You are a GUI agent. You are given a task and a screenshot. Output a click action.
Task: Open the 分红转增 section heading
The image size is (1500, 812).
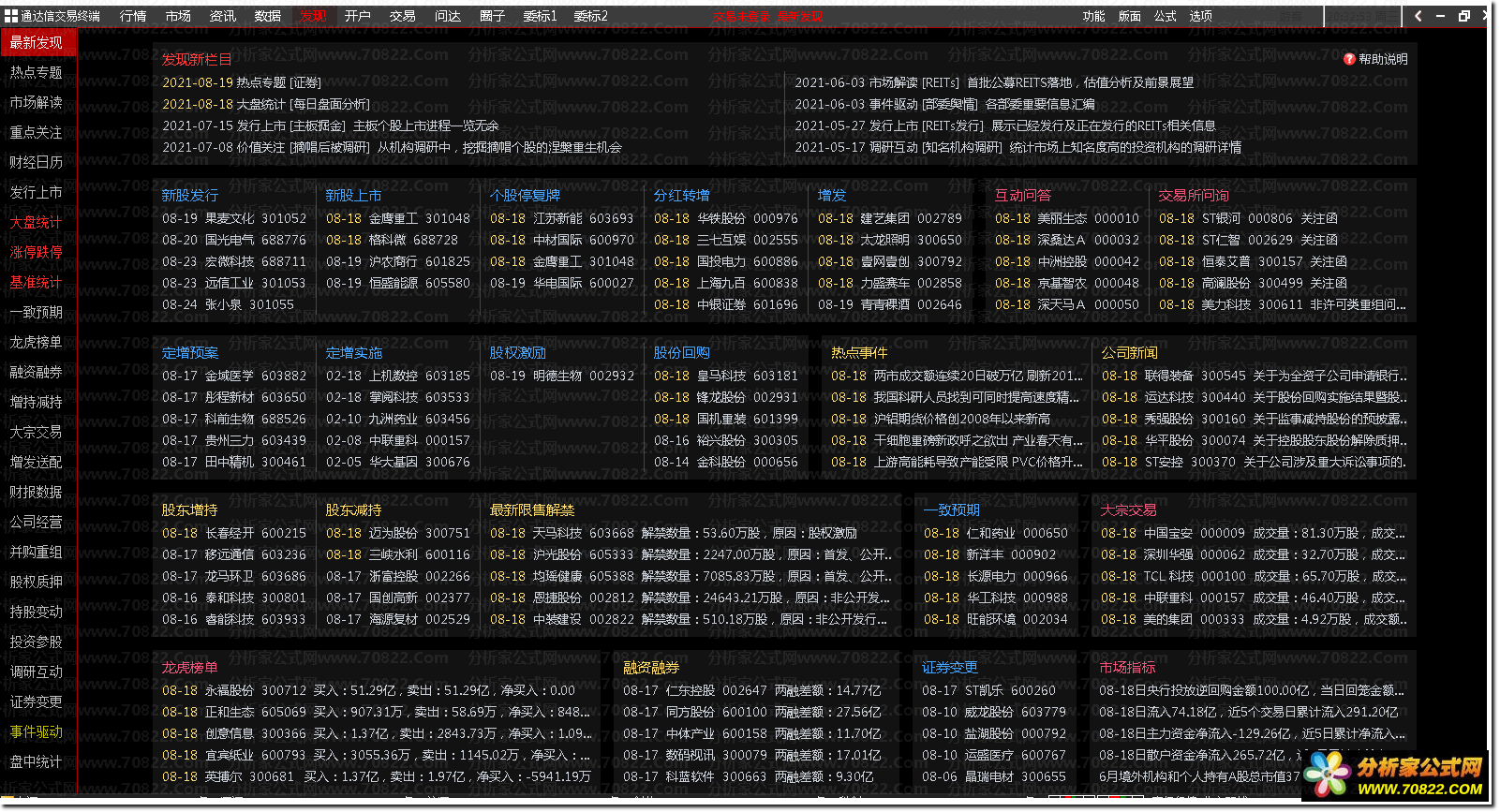click(682, 195)
